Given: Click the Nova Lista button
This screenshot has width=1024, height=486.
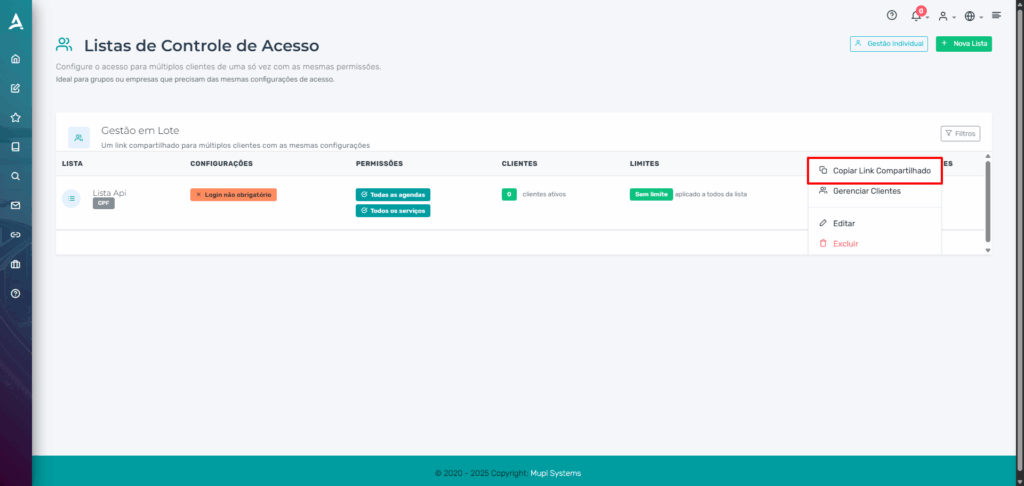Looking at the screenshot, I should point(963,44).
